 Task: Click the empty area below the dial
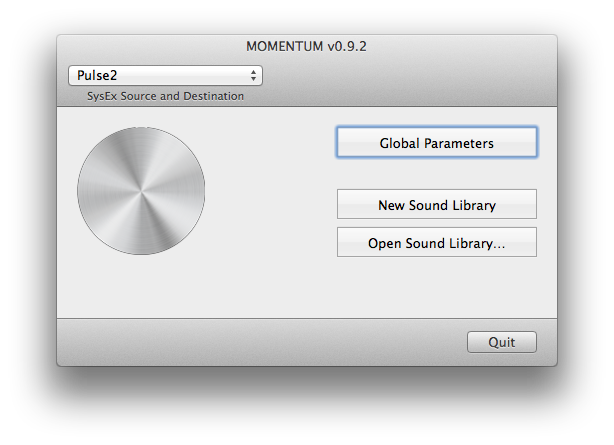point(141,285)
